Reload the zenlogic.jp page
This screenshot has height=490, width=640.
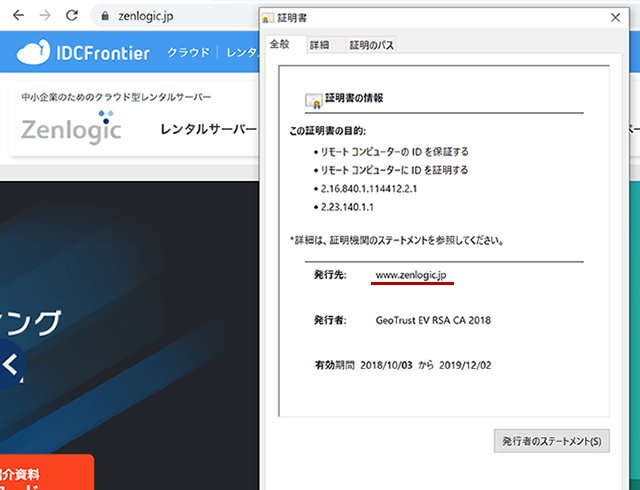click(72, 16)
